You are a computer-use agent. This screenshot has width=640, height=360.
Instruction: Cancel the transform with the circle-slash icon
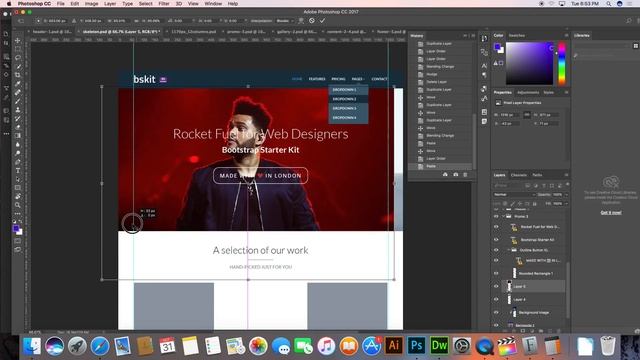(312, 20)
